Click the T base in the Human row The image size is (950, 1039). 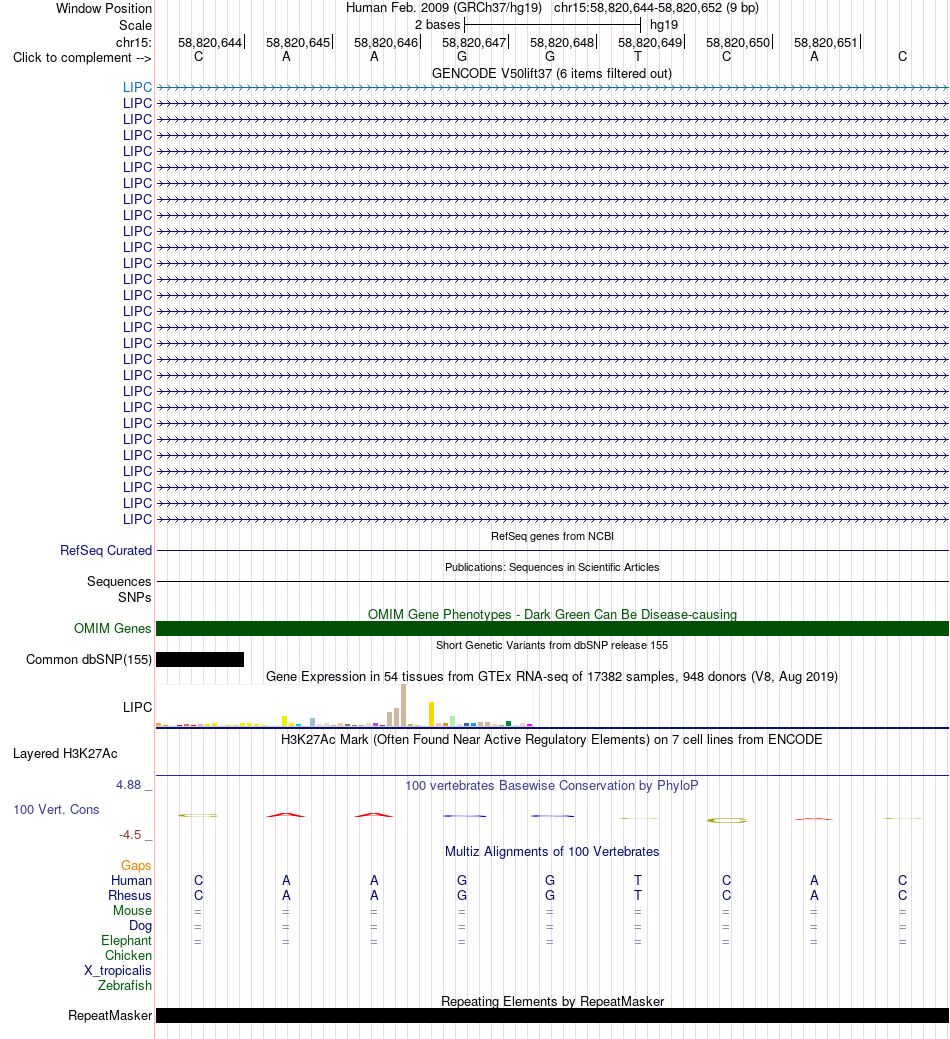click(638, 881)
